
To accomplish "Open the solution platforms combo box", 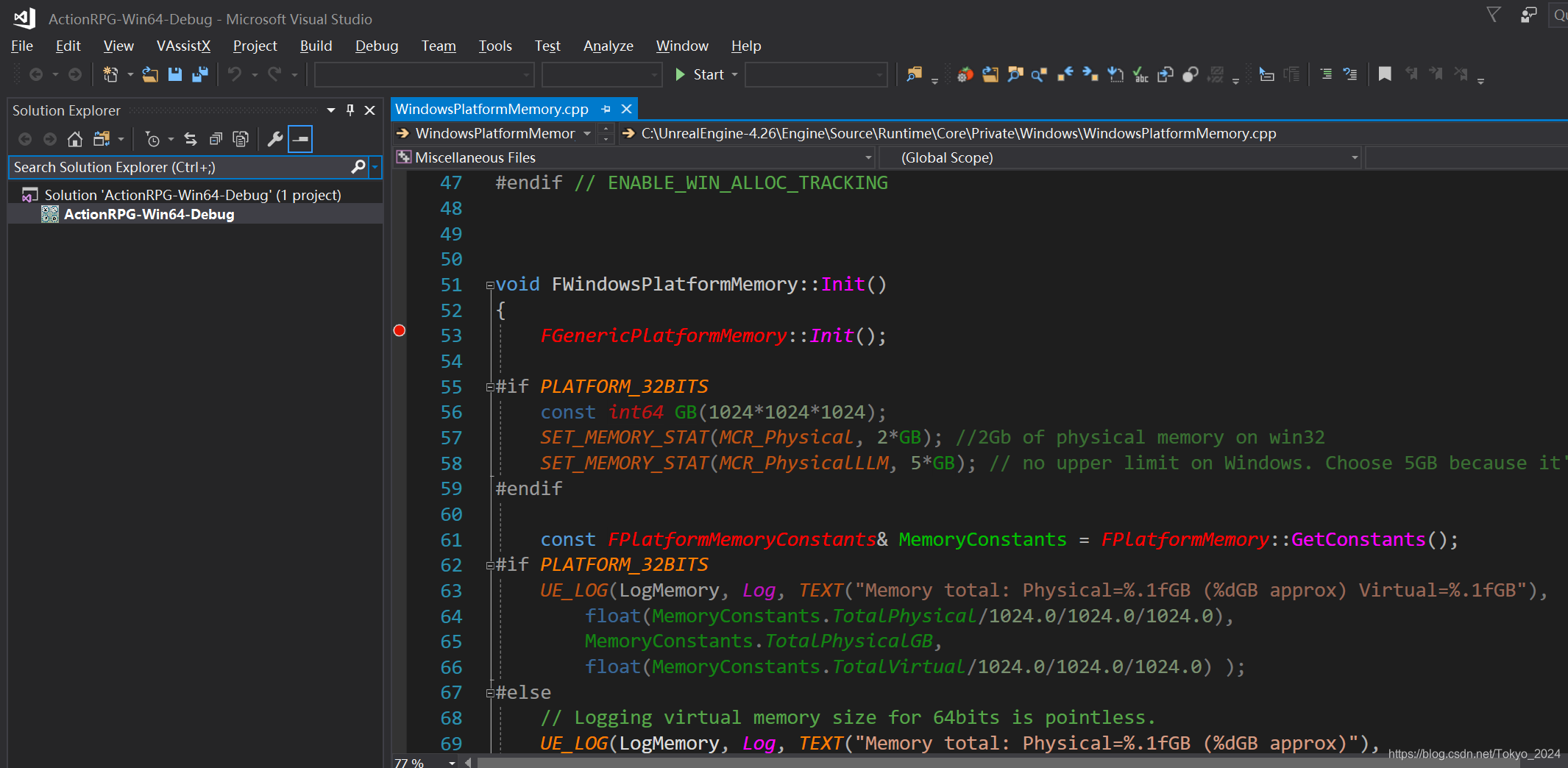I will pos(601,74).
